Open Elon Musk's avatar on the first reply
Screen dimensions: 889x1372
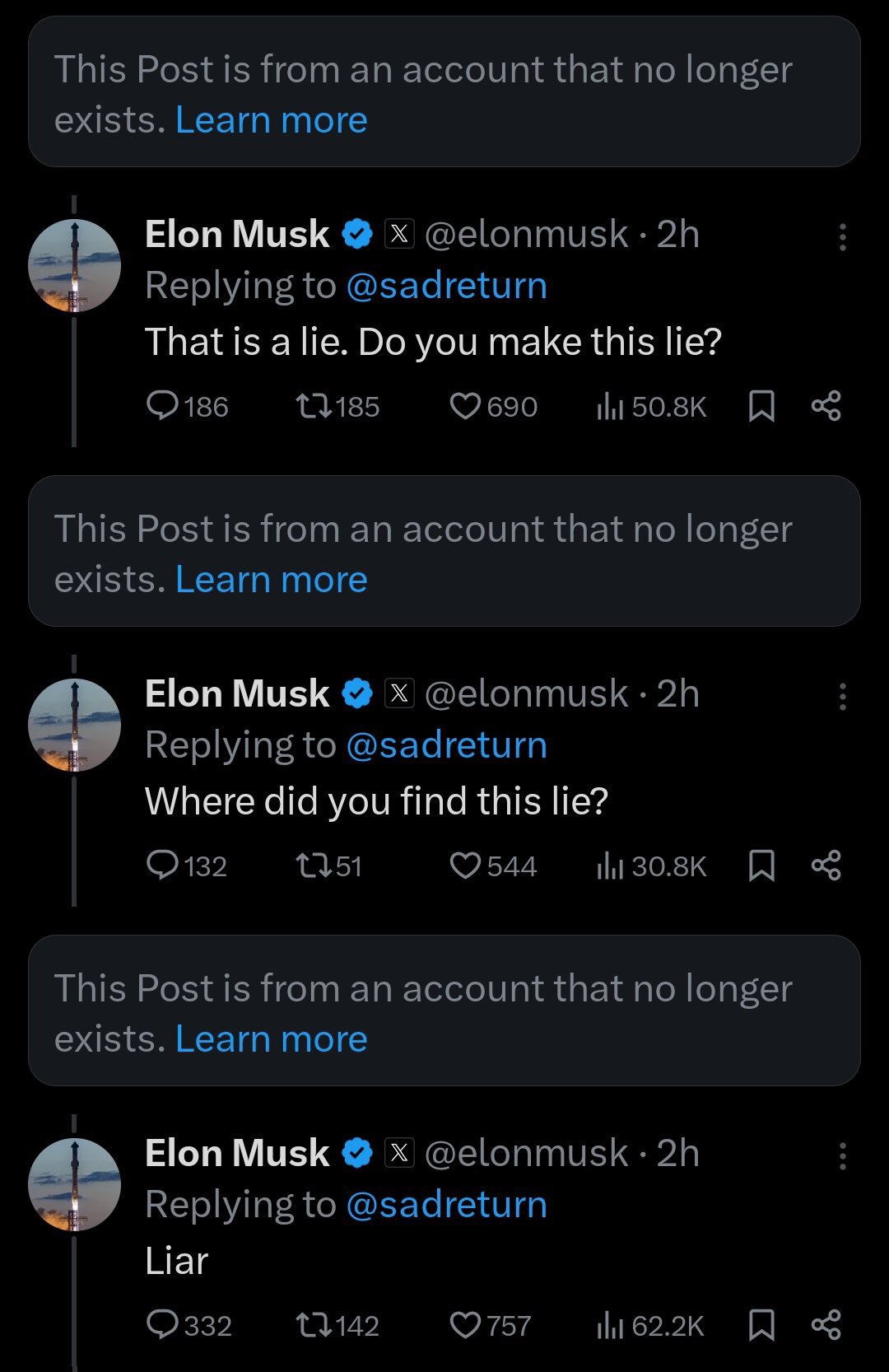[x=74, y=265]
